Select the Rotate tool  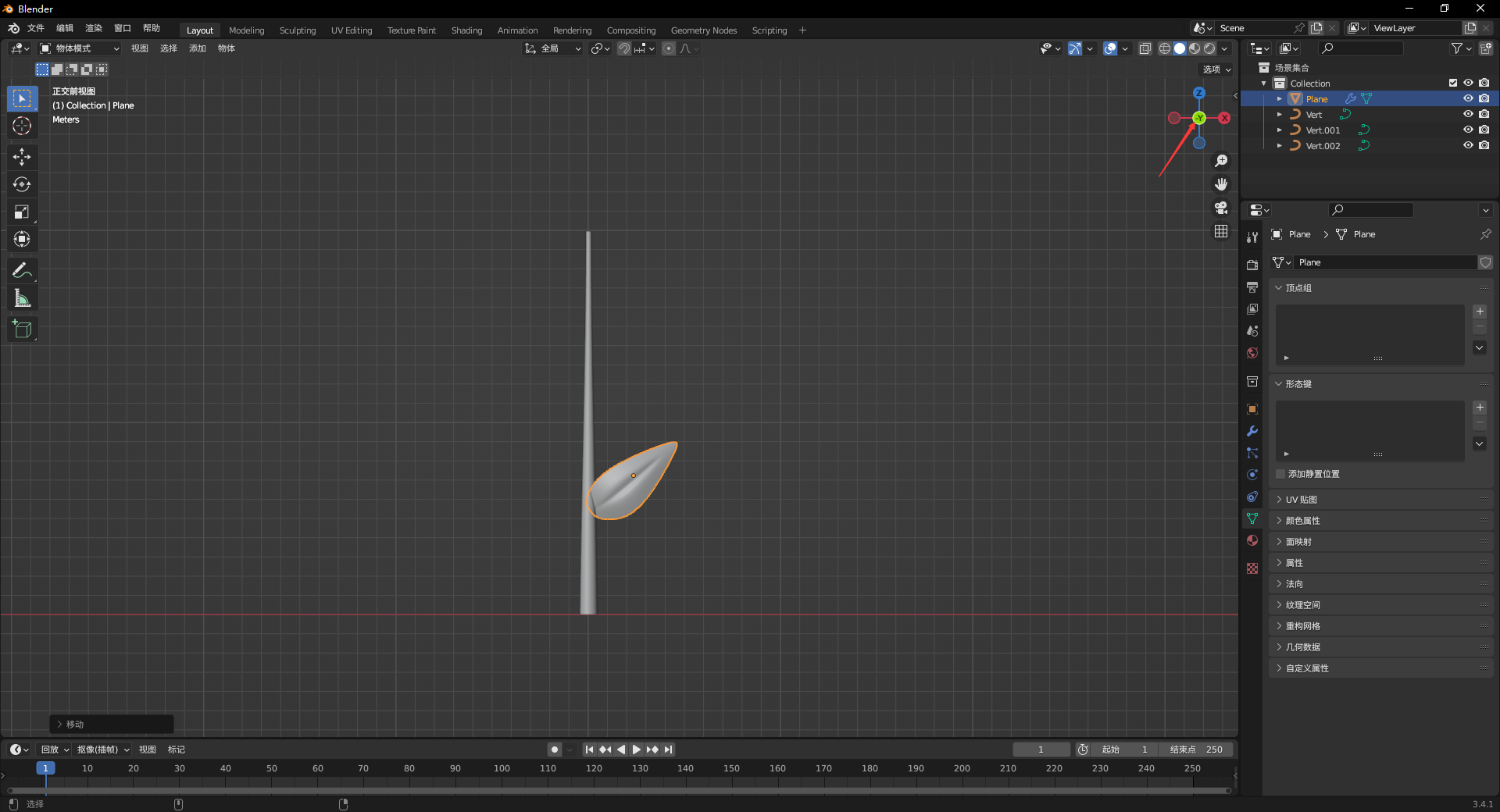pos(22,184)
